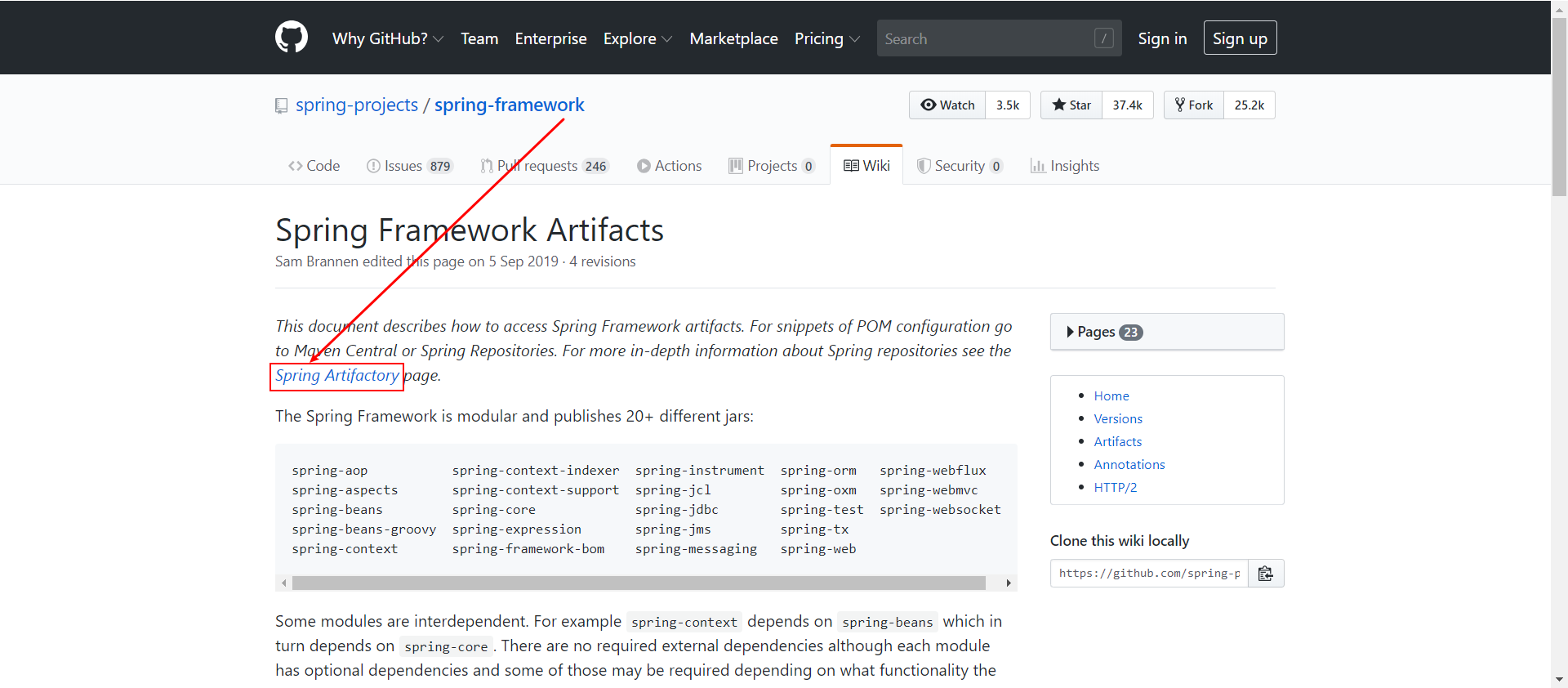Open the Versions wiki page link
Screen dimensions: 1568x688
click(1118, 418)
